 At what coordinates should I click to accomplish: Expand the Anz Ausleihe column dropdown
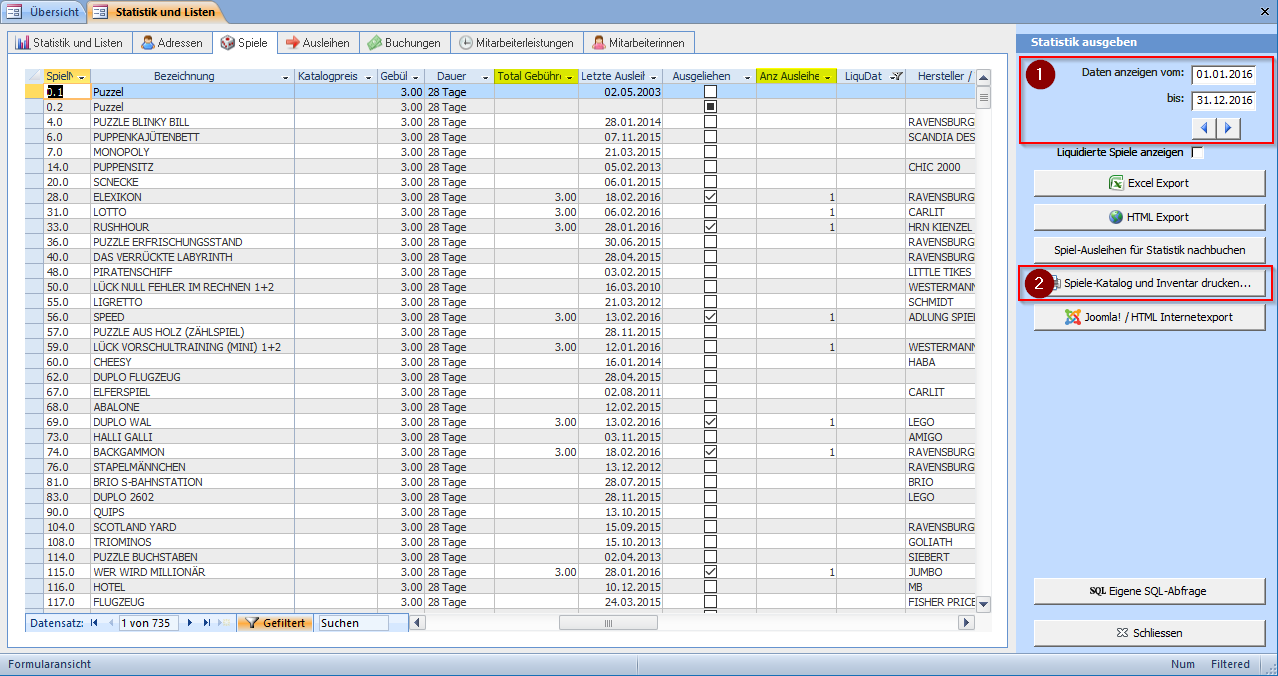[829, 77]
